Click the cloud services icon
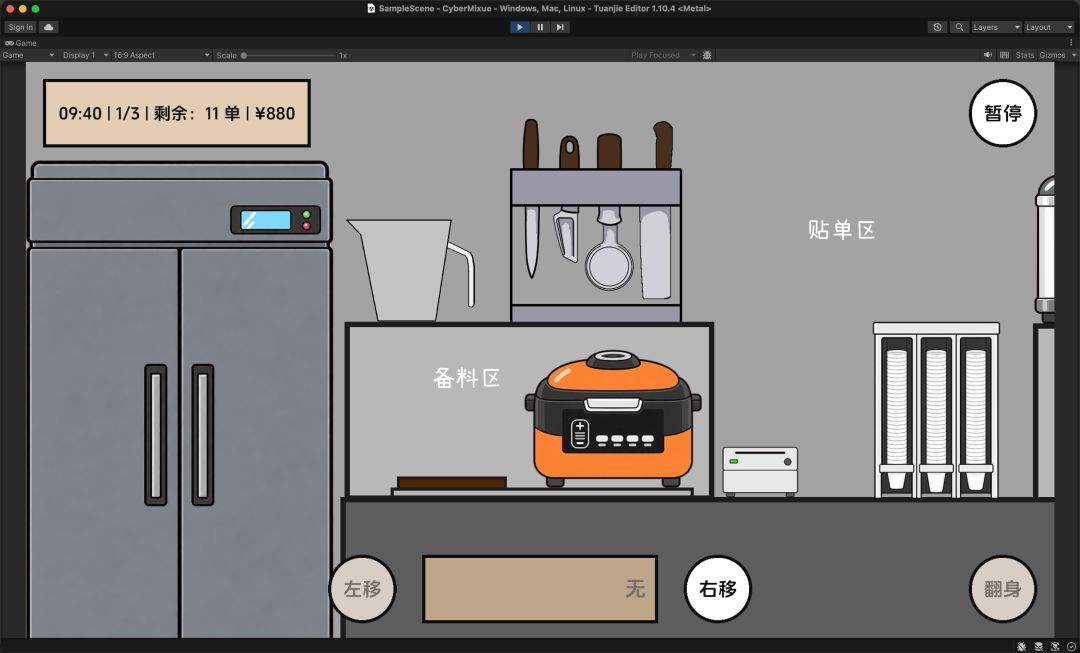Image resolution: width=1080 pixels, height=653 pixels. [x=48, y=27]
